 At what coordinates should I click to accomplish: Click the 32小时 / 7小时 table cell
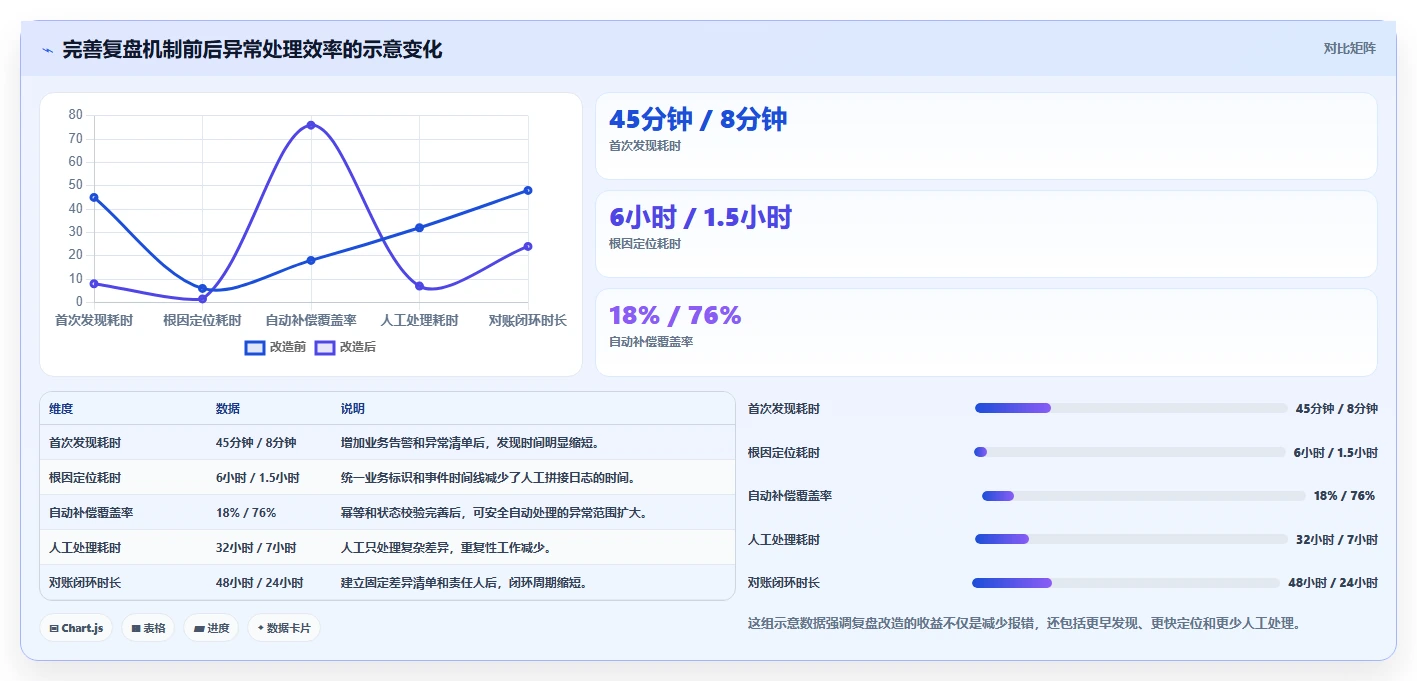pyautogui.click(x=256, y=548)
